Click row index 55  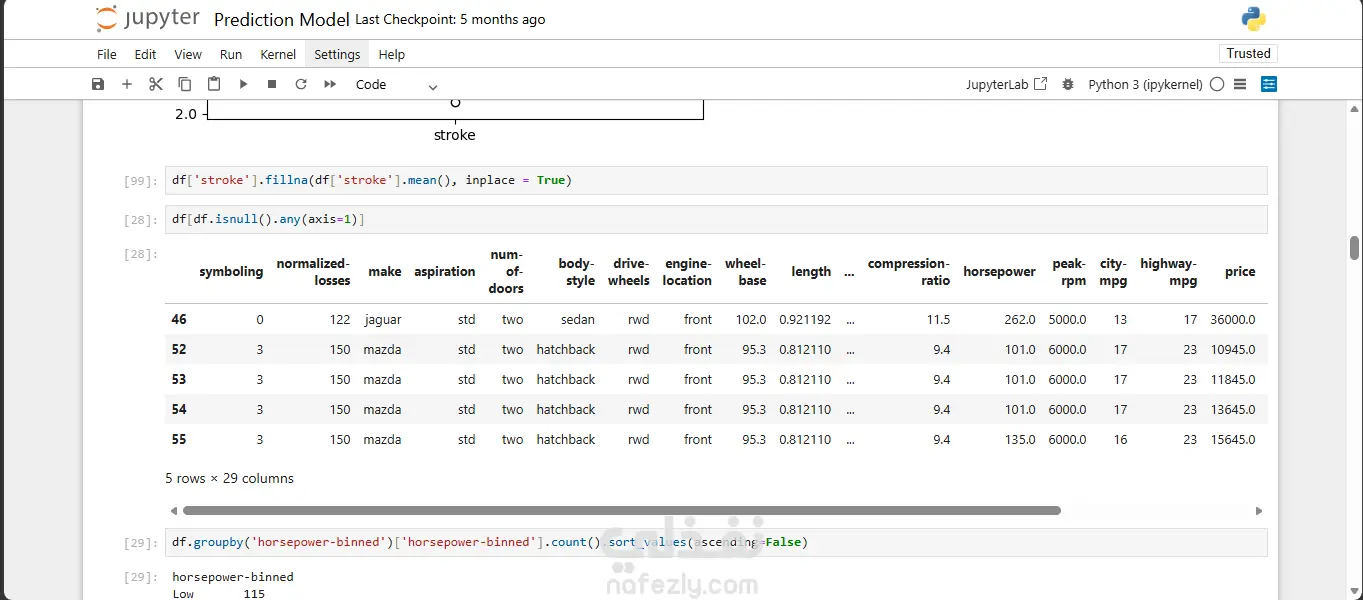(x=179, y=440)
